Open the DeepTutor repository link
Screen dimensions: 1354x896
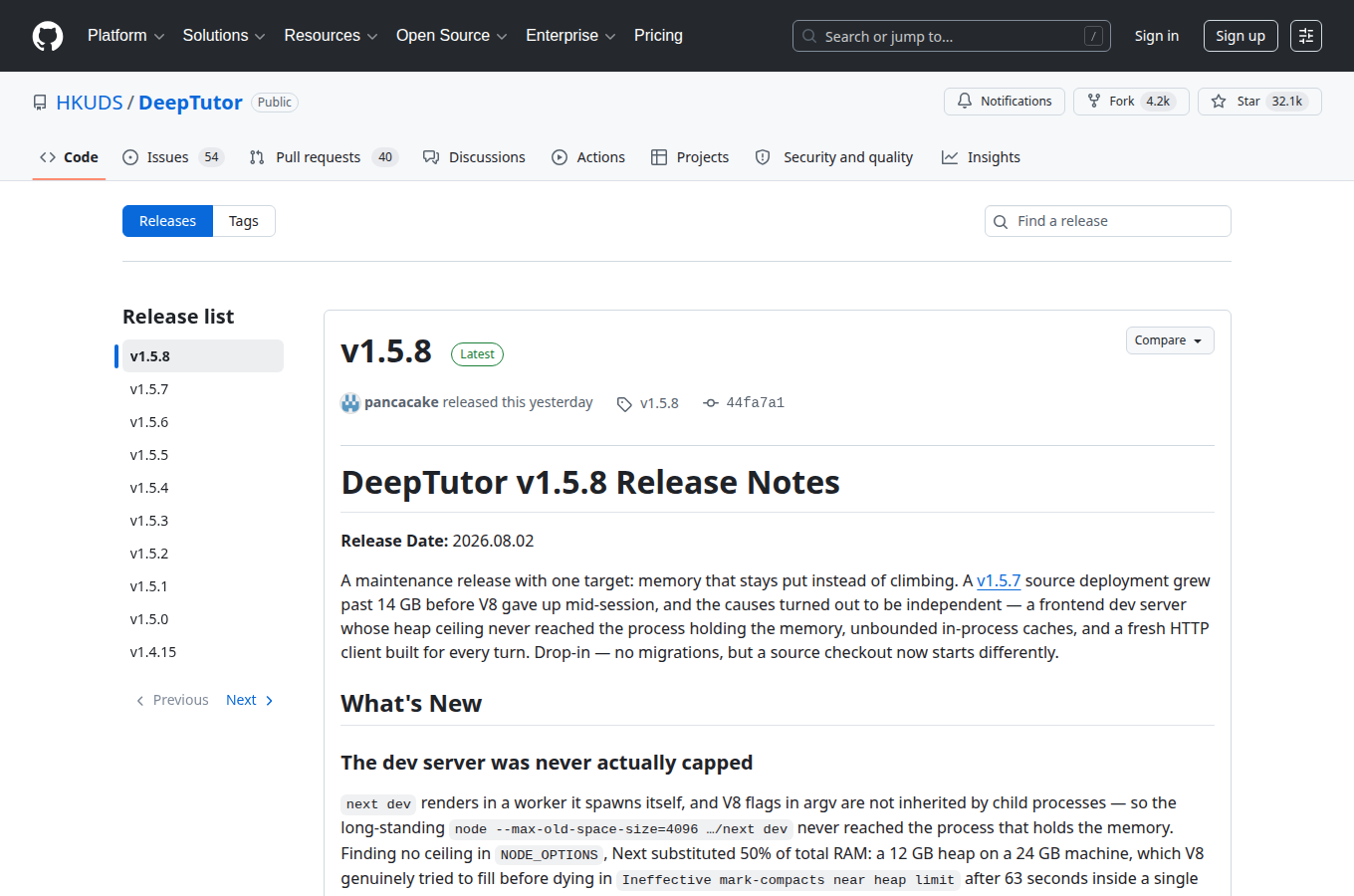[x=190, y=103]
